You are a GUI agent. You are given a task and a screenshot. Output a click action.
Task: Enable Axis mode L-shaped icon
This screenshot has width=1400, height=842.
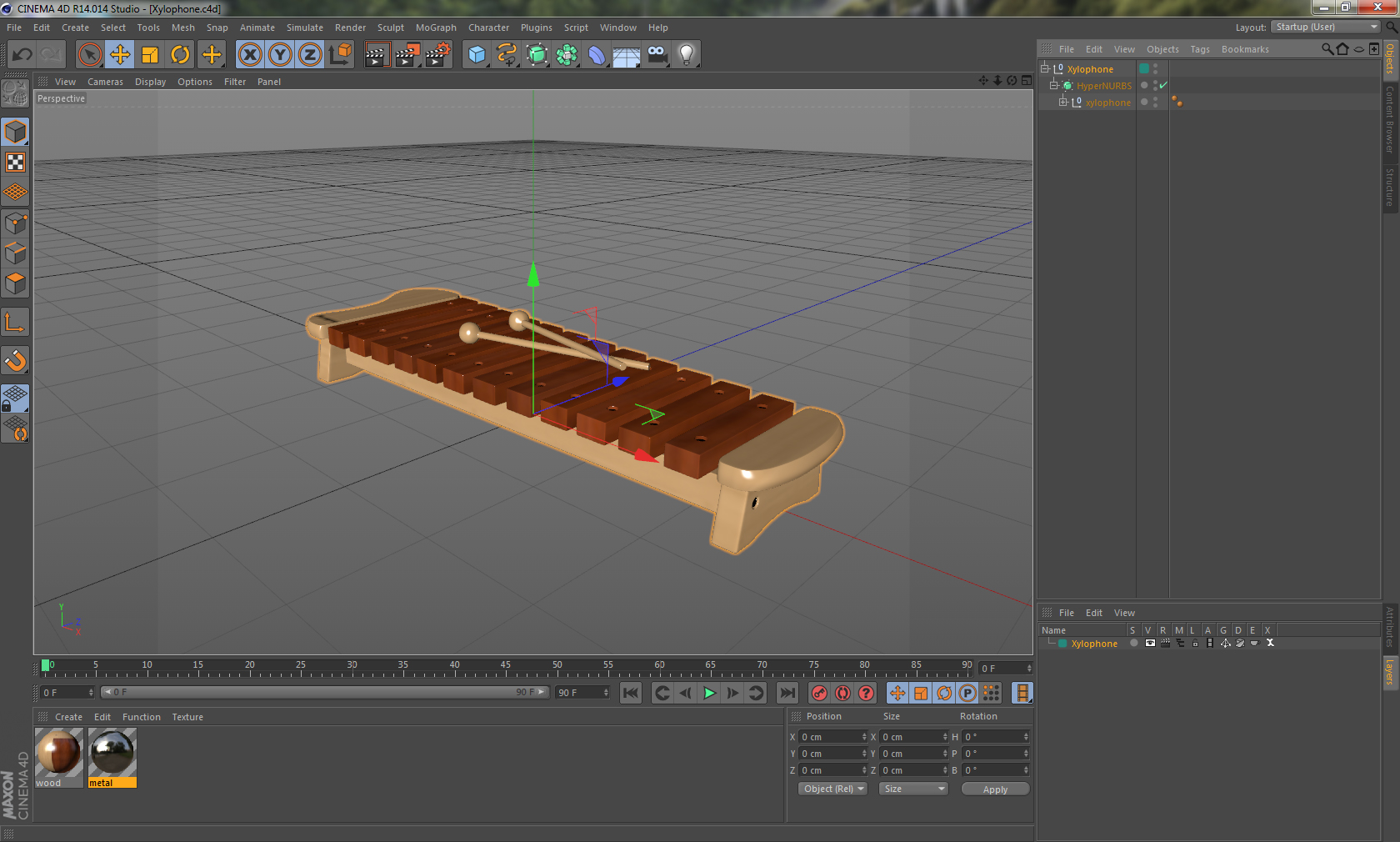pyautogui.click(x=16, y=323)
